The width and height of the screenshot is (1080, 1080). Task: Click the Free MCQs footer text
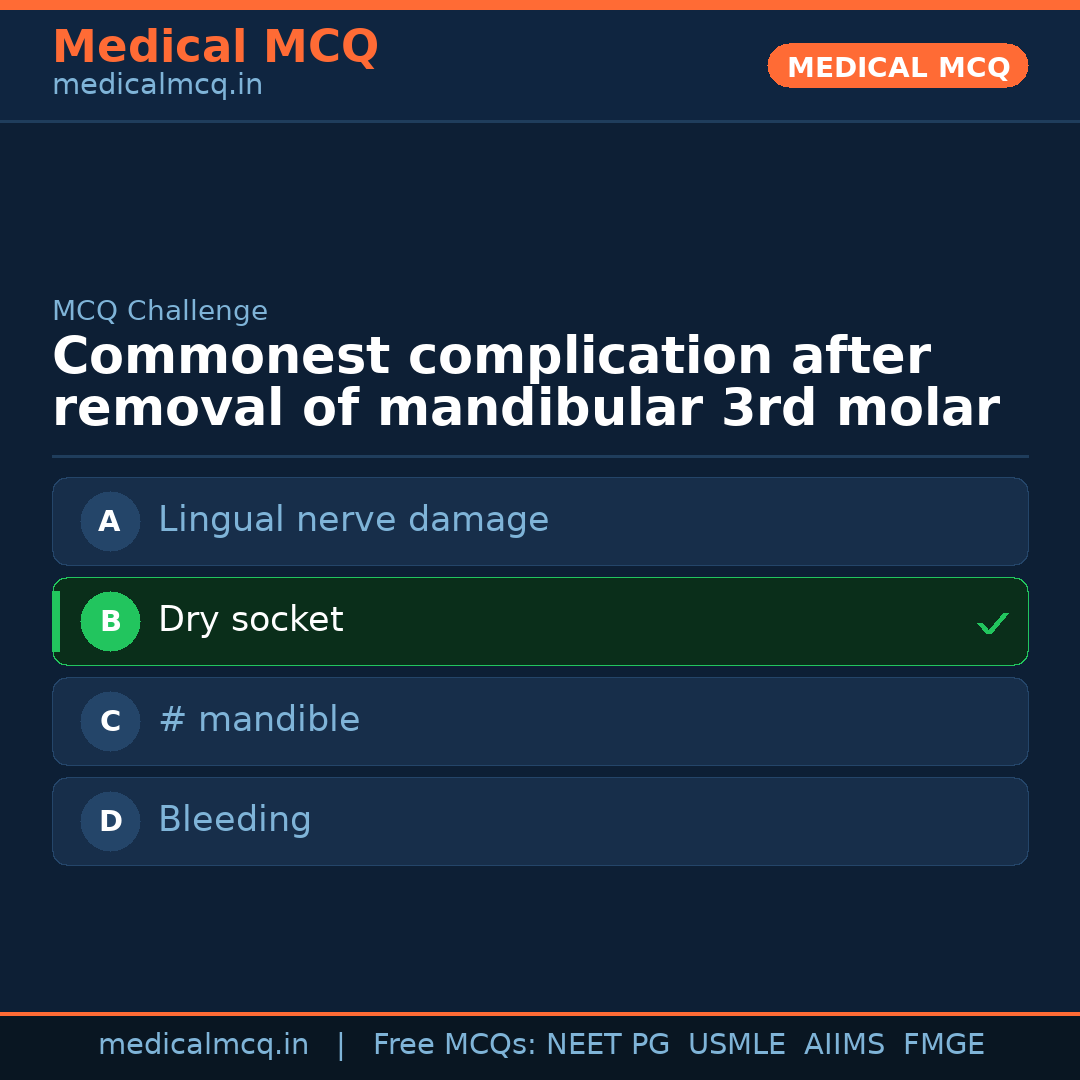pos(454,1045)
